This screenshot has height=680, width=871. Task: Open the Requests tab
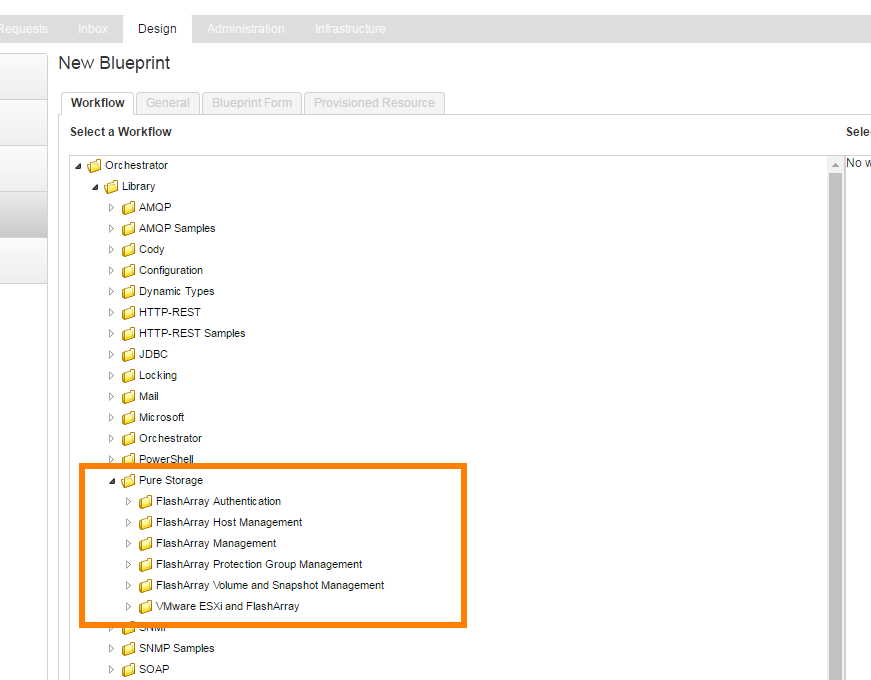23,29
